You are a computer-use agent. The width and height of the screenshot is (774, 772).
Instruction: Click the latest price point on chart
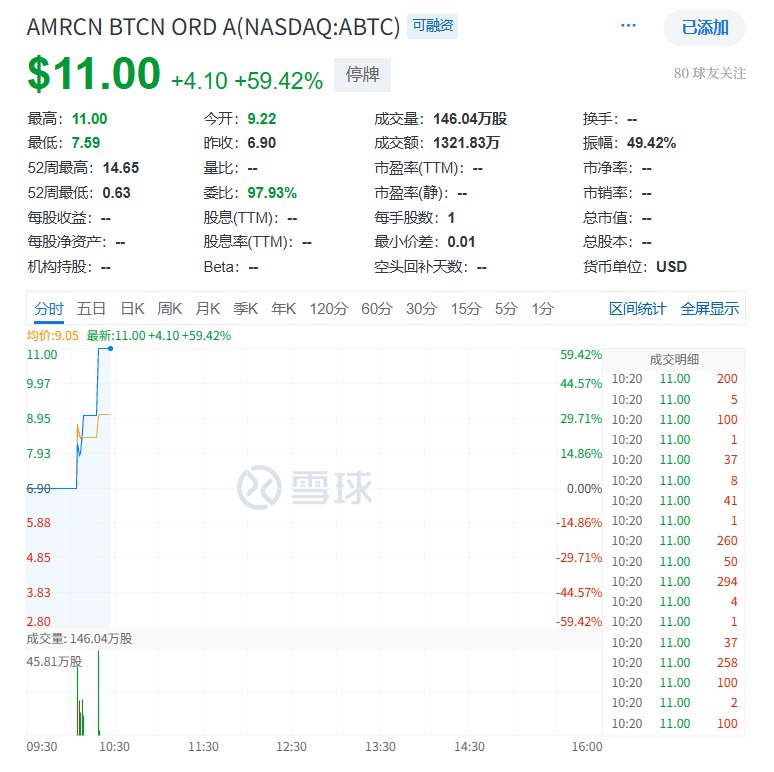[x=110, y=349]
